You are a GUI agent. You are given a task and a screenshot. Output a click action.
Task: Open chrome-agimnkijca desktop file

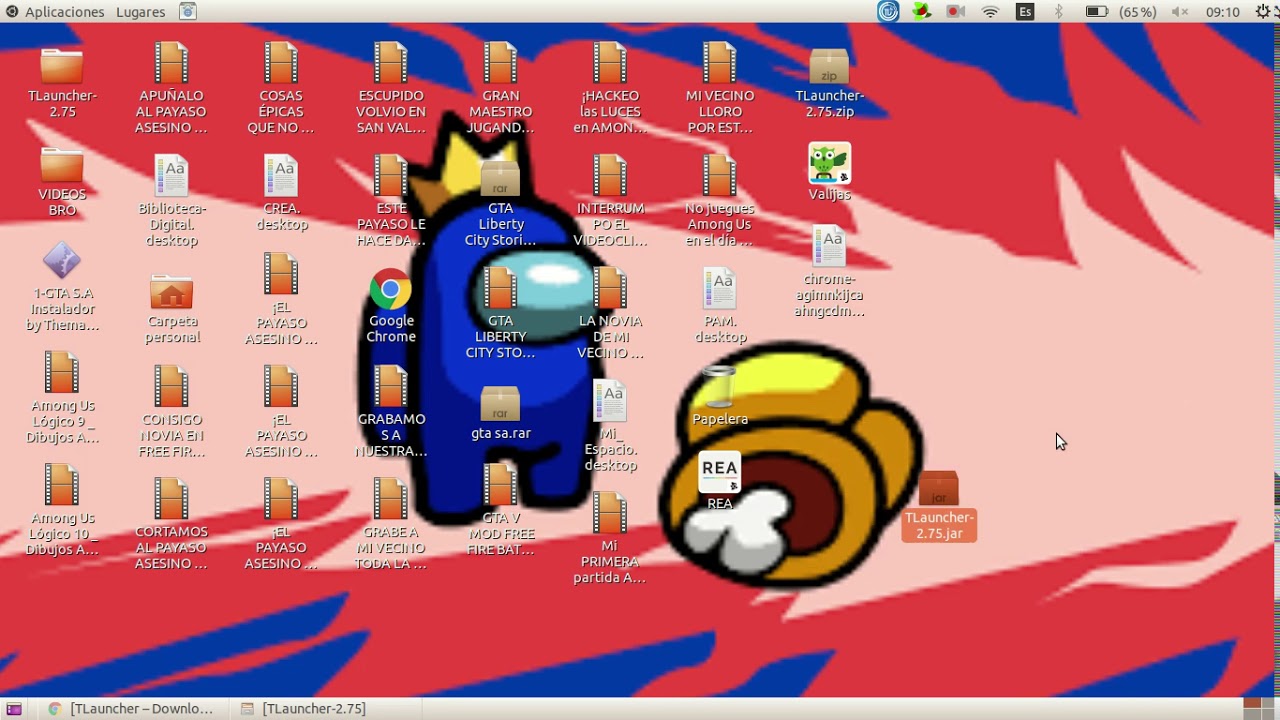tap(829, 247)
